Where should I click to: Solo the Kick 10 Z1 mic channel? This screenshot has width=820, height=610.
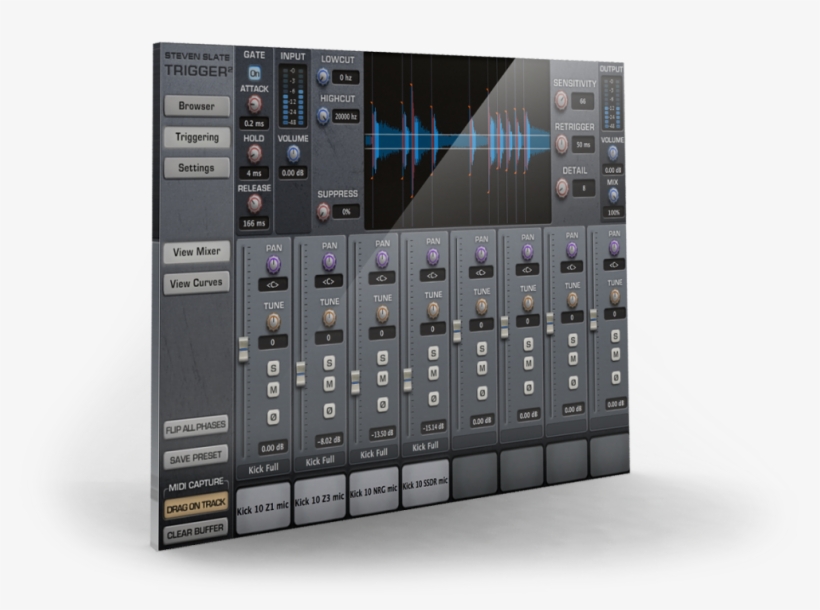[273, 368]
